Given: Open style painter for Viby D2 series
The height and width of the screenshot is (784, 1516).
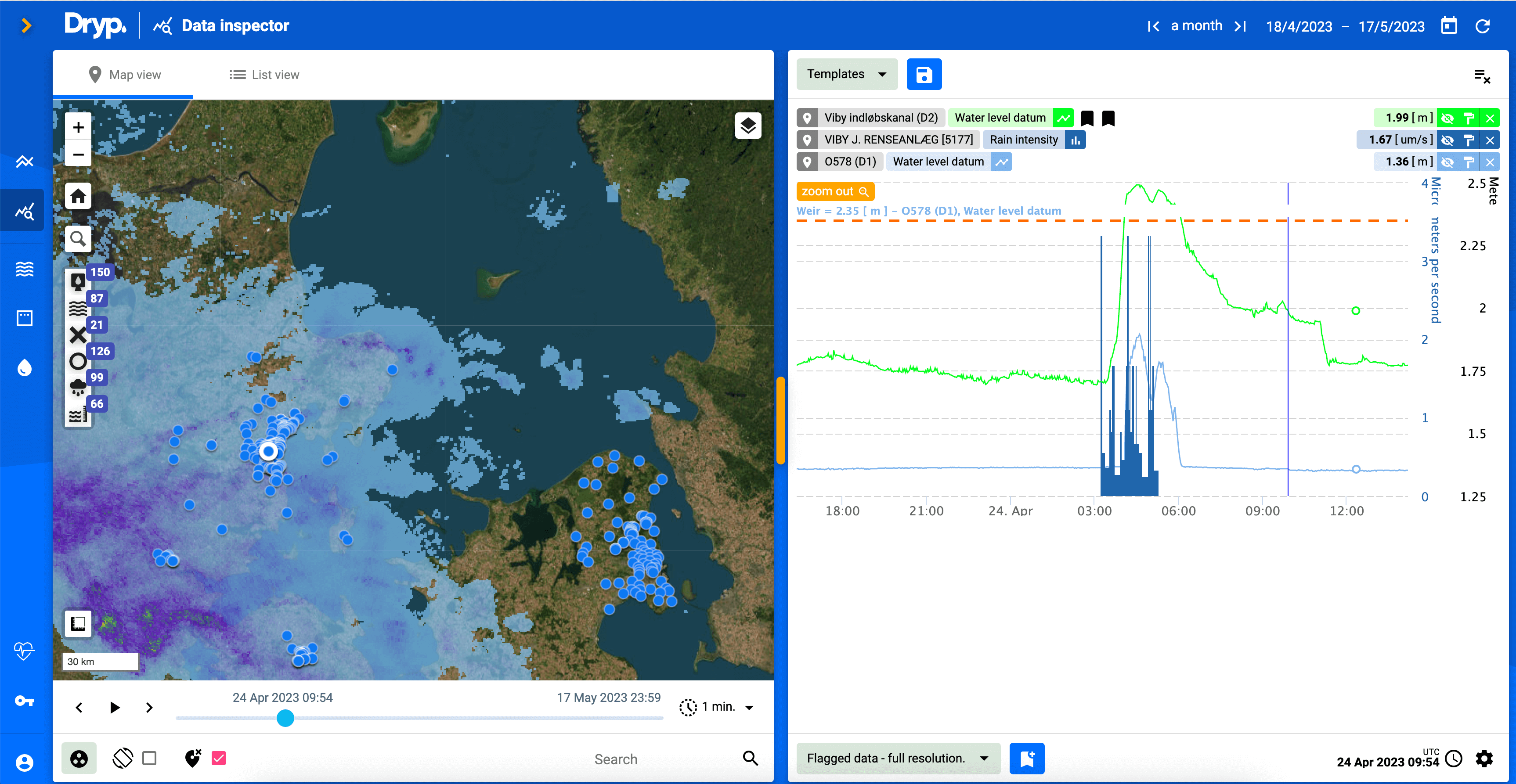Looking at the screenshot, I should coord(1469,118).
